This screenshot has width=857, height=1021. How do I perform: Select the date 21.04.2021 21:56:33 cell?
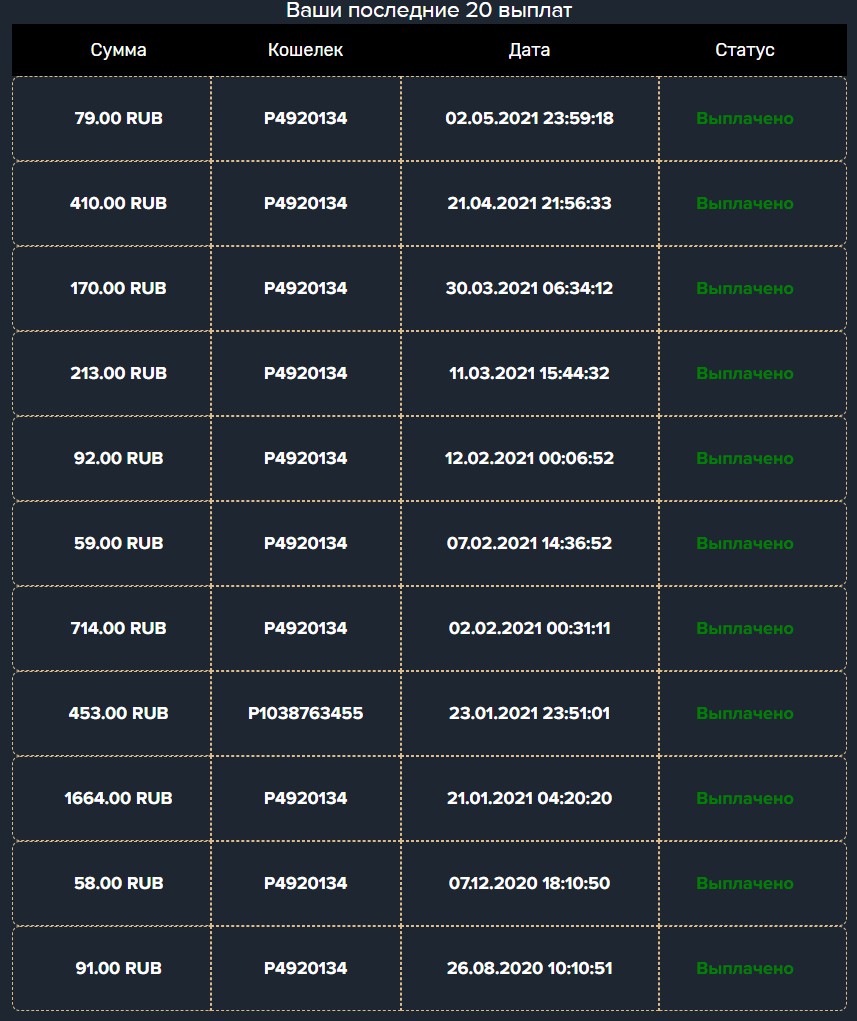point(529,203)
